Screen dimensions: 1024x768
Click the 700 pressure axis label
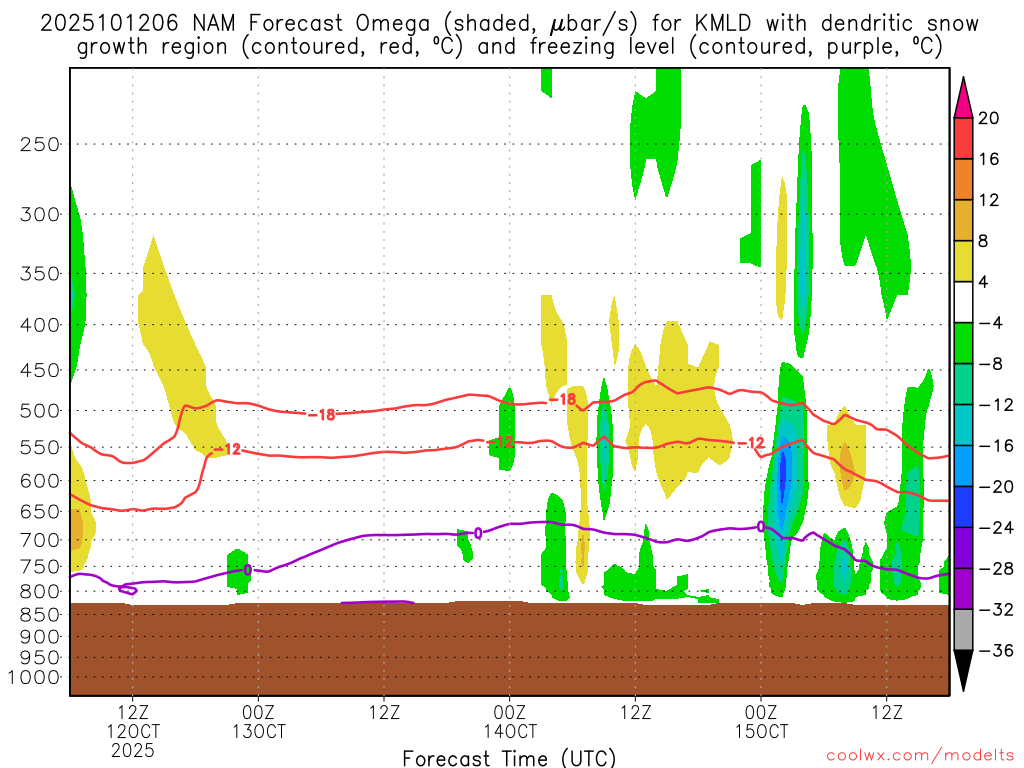[40, 540]
